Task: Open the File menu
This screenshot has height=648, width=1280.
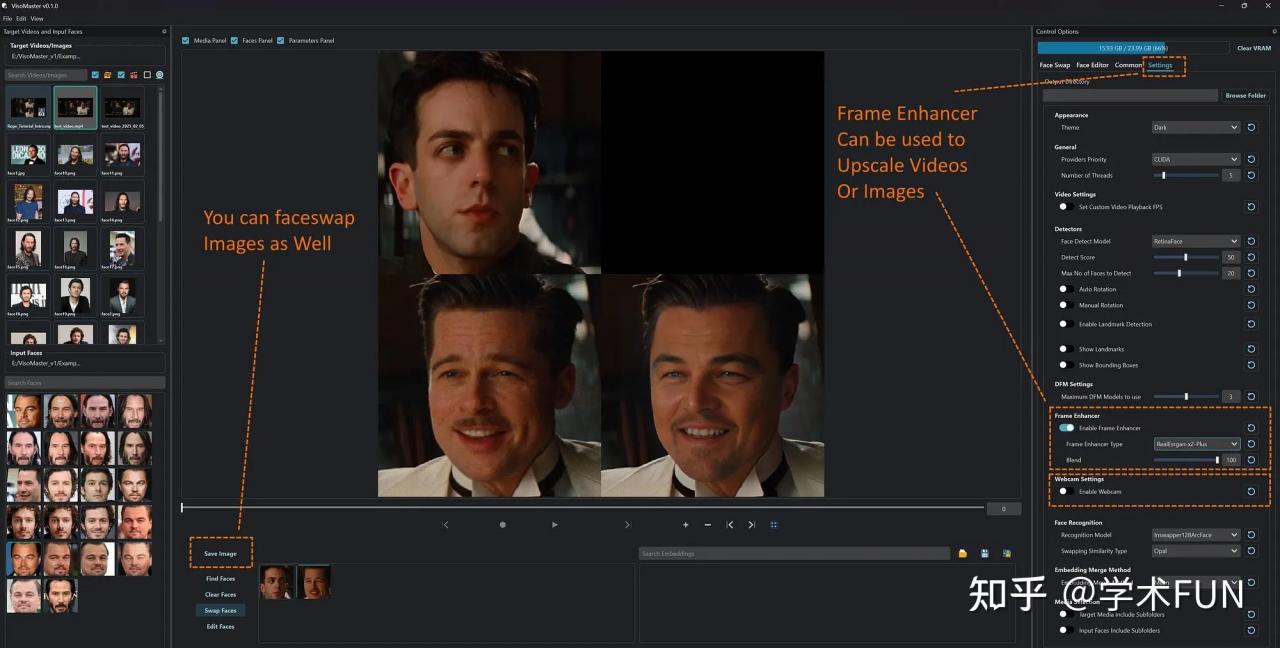Action: [7, 18]
